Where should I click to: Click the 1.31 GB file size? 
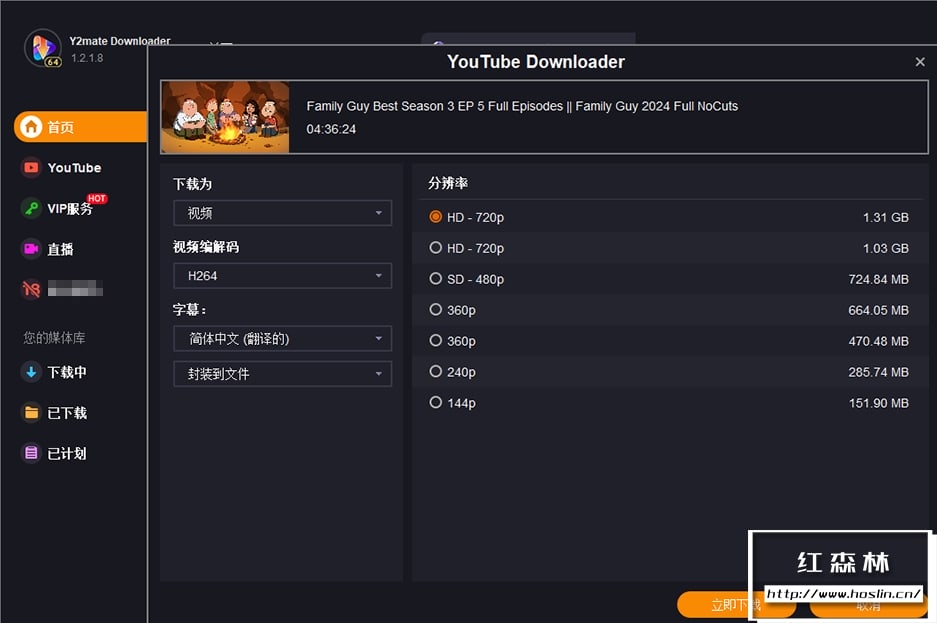[x=886, y=217]
